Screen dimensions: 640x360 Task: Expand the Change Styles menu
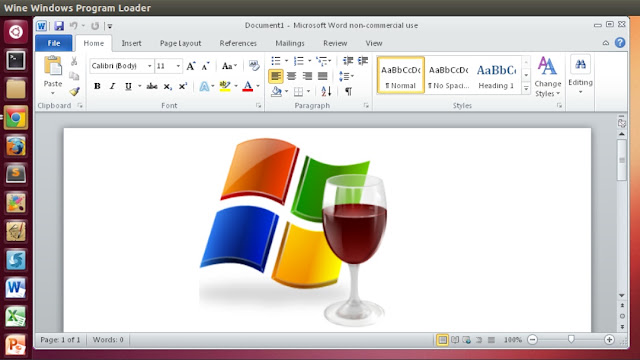click(x=548, y=77)
